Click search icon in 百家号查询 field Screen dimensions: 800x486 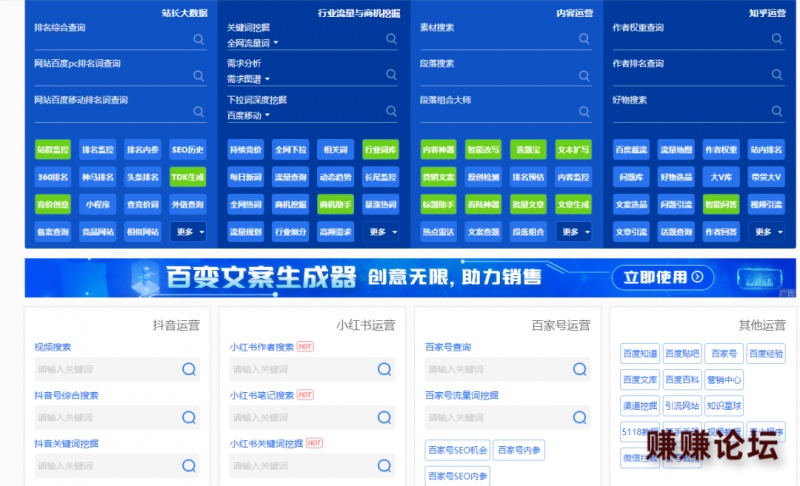point(580,369)
